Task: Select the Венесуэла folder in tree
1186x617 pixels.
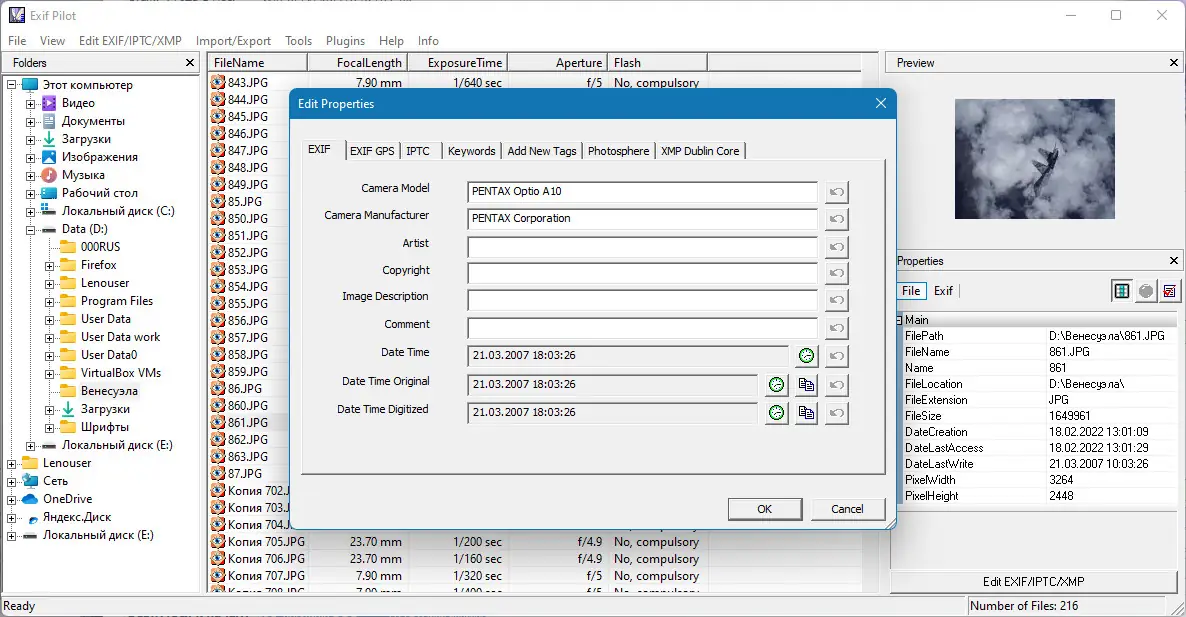Action: tap(109, 391)
